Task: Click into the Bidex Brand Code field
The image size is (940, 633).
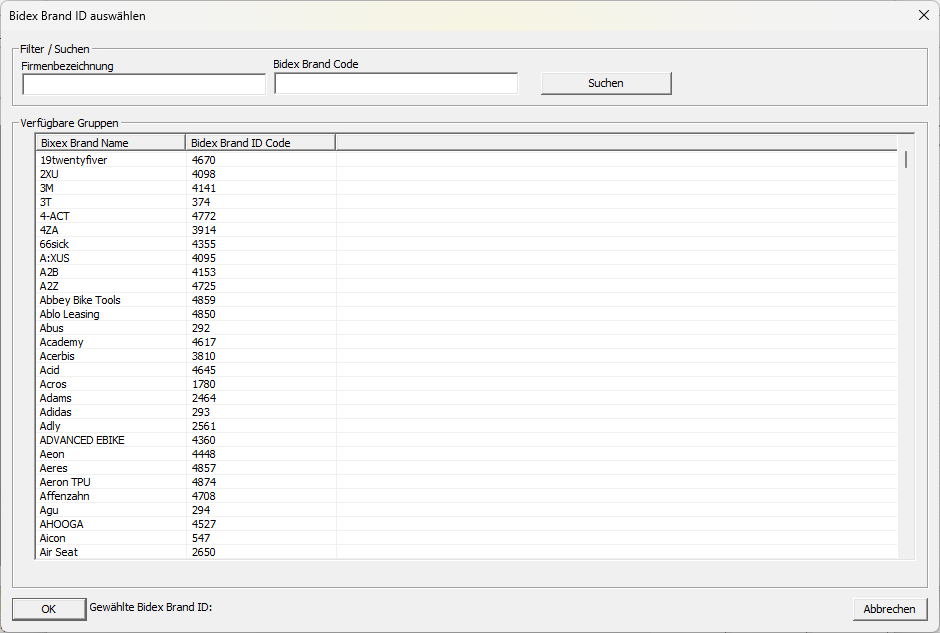Action: (396, 83)
